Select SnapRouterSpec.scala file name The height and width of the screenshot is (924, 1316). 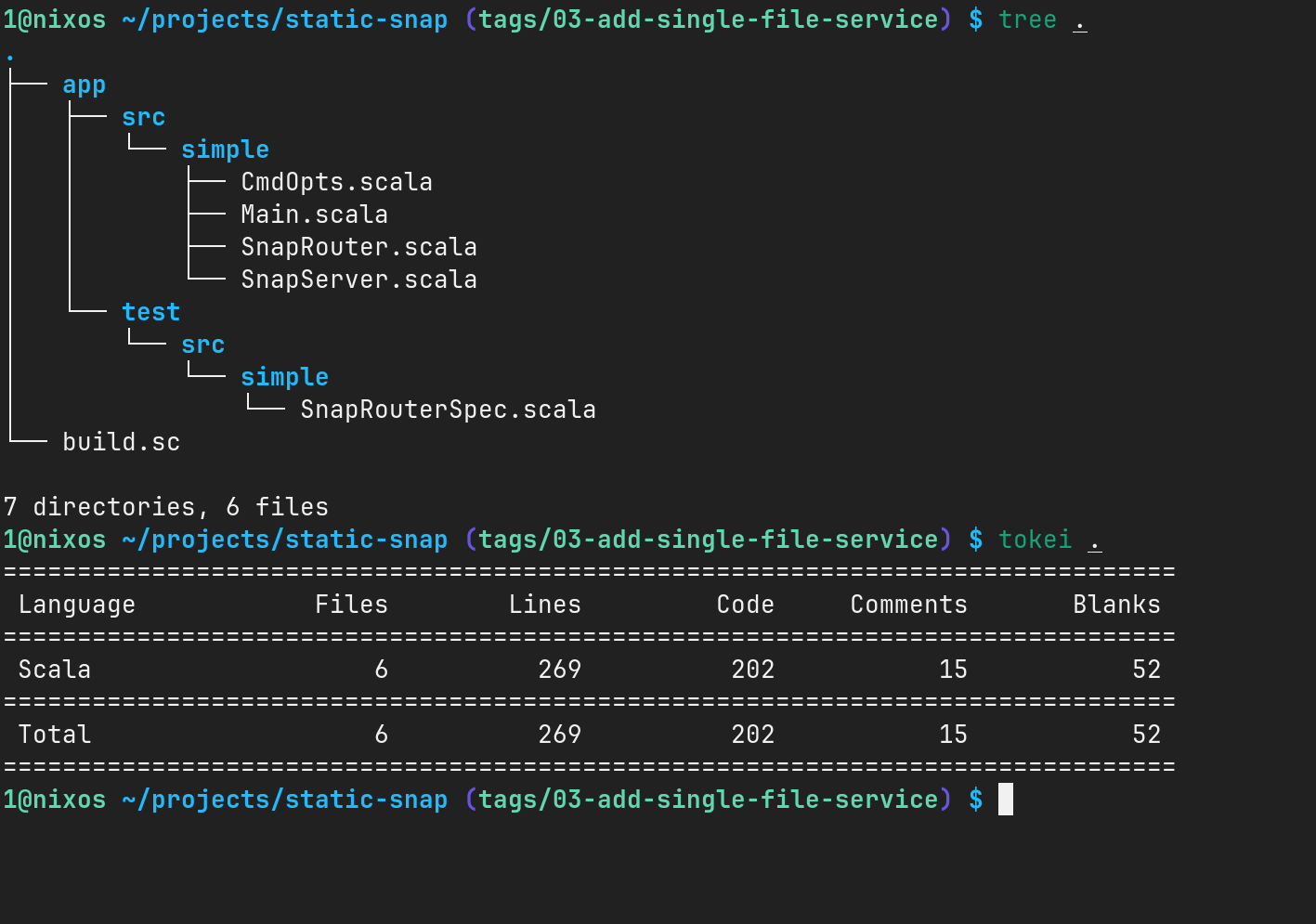pyautogui.click(x=448, y=410)
